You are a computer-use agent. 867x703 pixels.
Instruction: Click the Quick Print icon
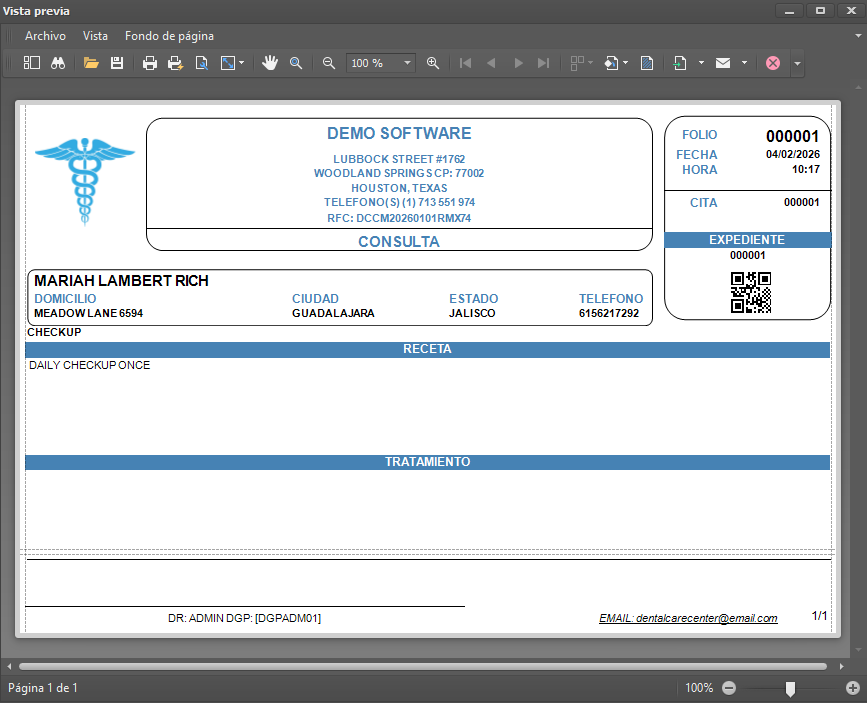(x=176, y=63)
